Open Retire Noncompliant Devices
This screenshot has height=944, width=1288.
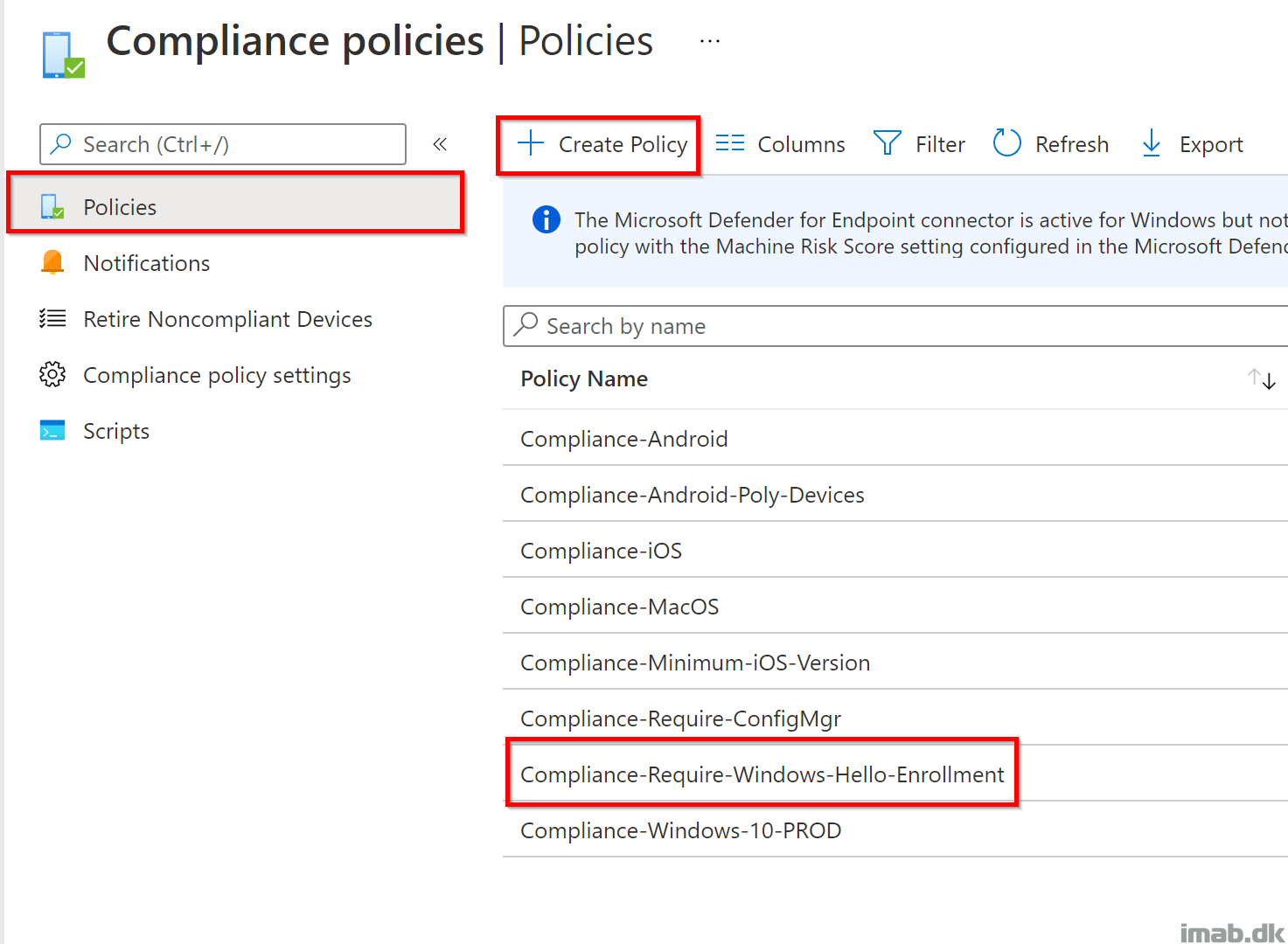(x=227, y=319)
